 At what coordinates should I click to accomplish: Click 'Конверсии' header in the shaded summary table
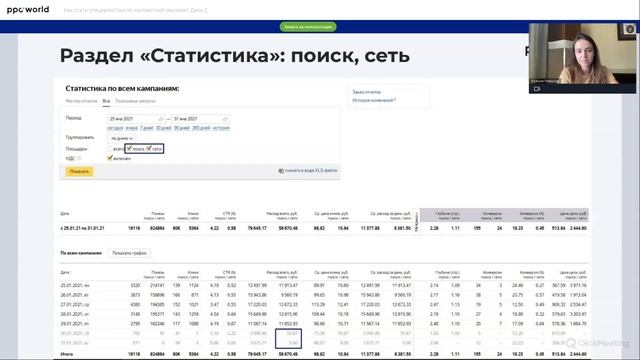(492, 213)
